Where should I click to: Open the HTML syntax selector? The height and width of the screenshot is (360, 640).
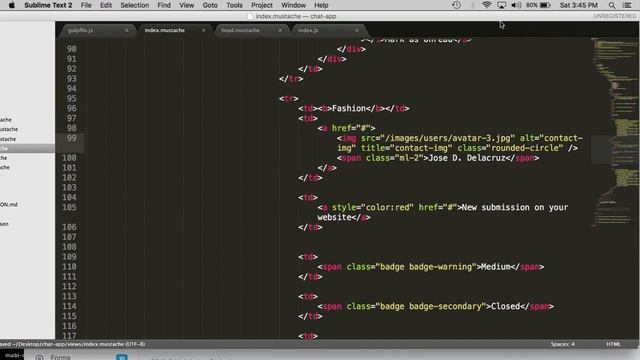[613, 344]
